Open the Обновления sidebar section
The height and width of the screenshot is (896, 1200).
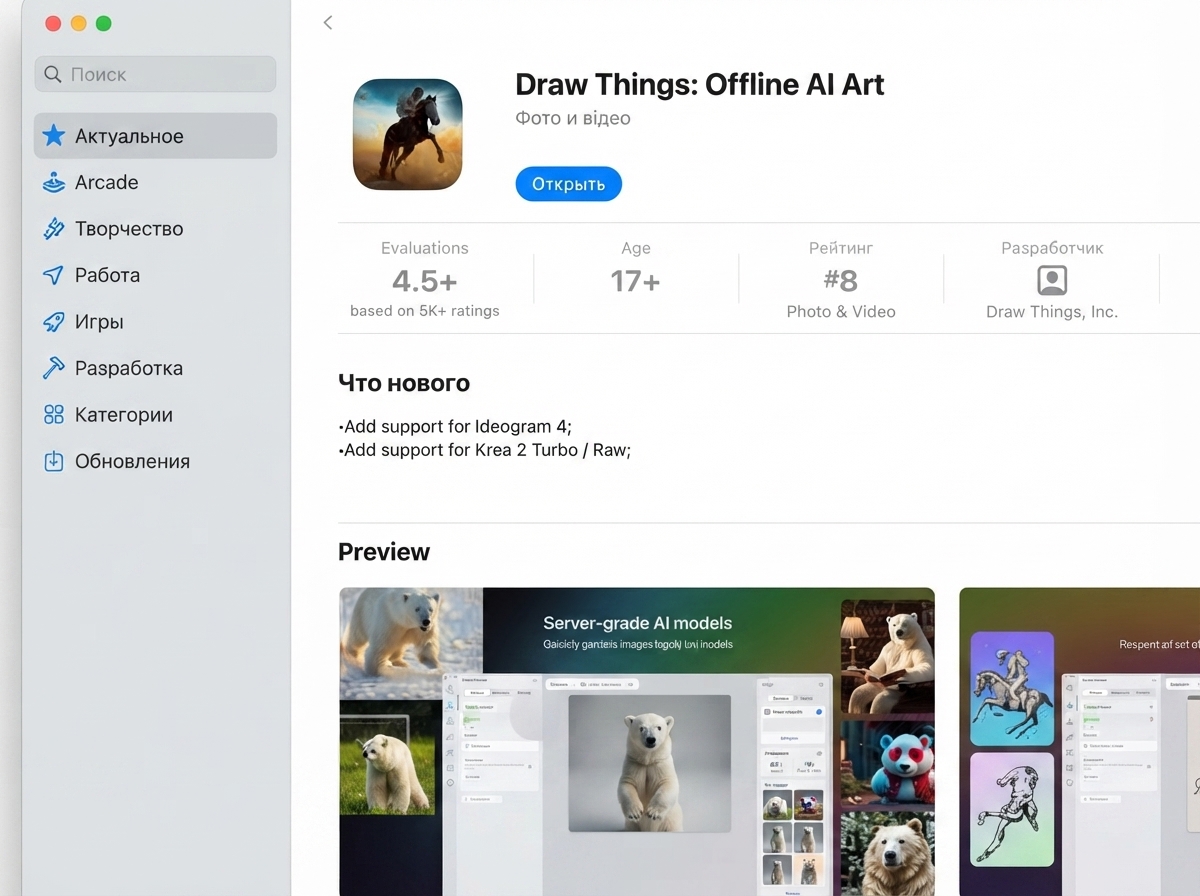[155, 461]
